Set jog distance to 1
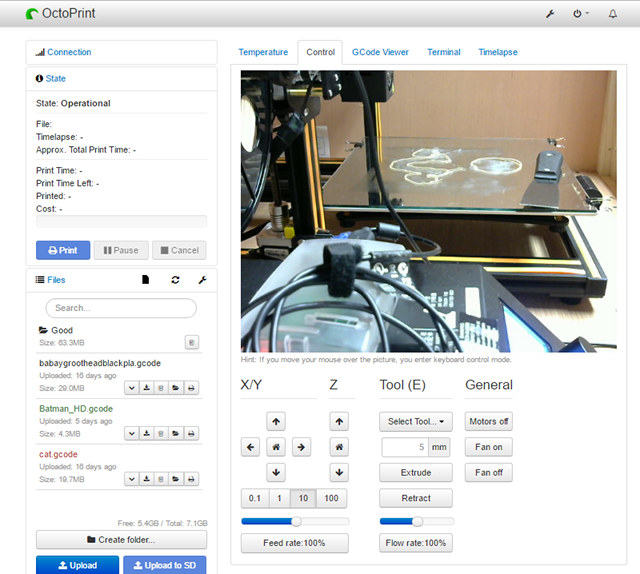This screenshot has width=640, height=574. coord(280,498)
